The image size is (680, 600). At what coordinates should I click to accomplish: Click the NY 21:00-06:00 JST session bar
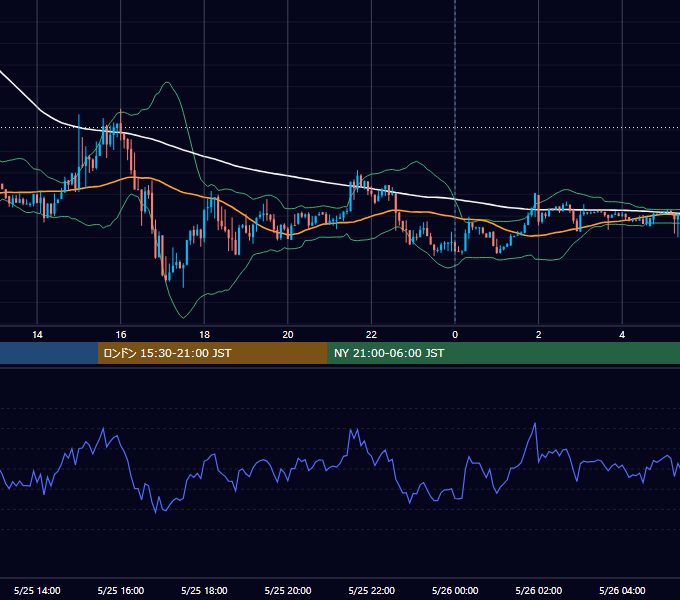[503, 353]
